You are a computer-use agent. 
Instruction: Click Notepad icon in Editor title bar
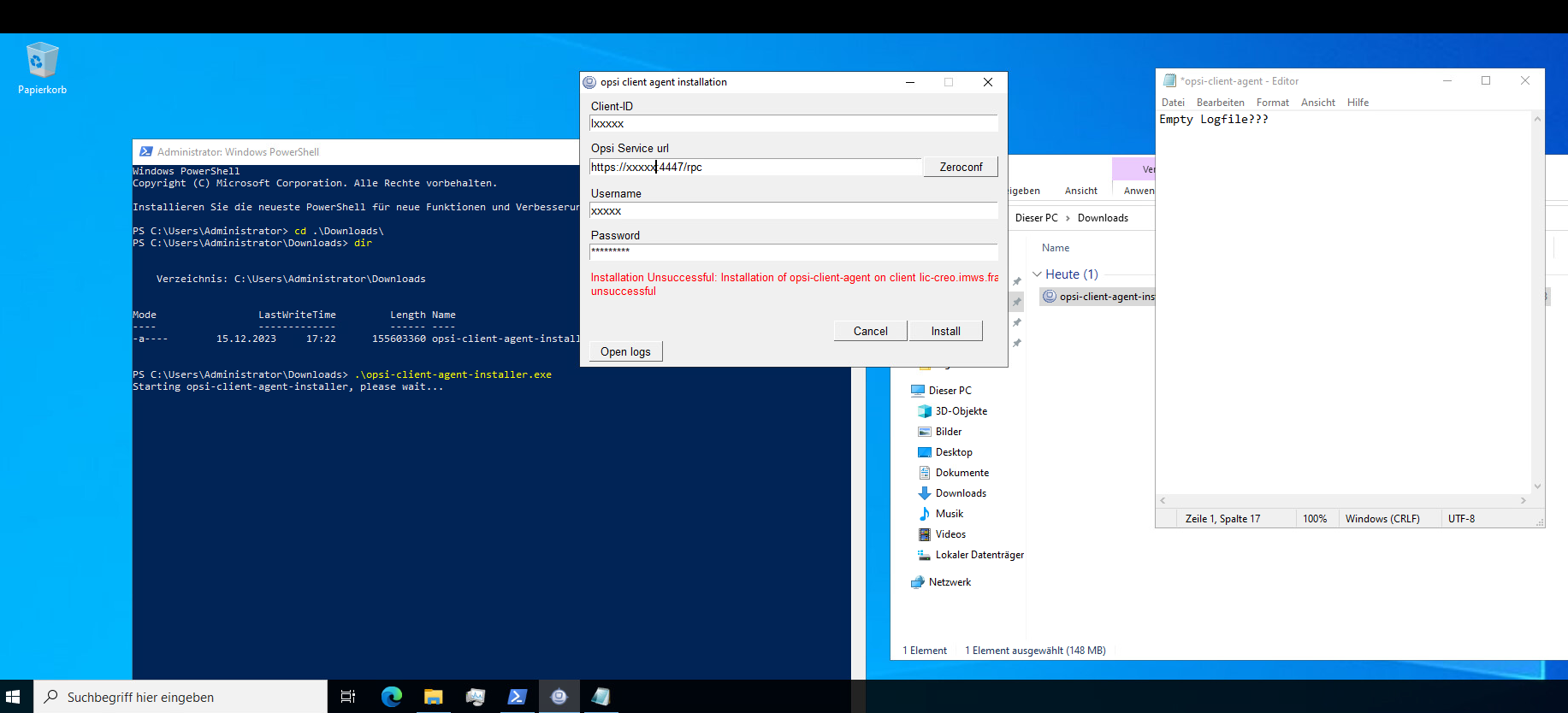1169,80
